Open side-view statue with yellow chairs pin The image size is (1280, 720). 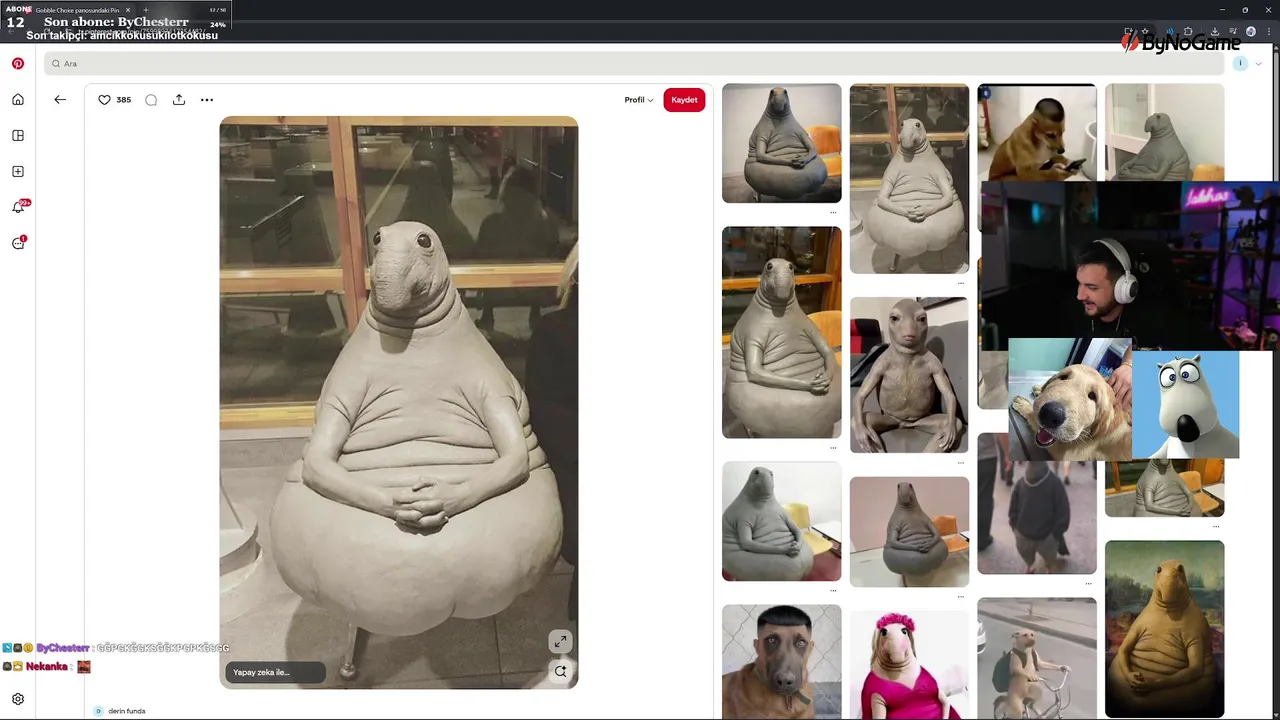782,521
